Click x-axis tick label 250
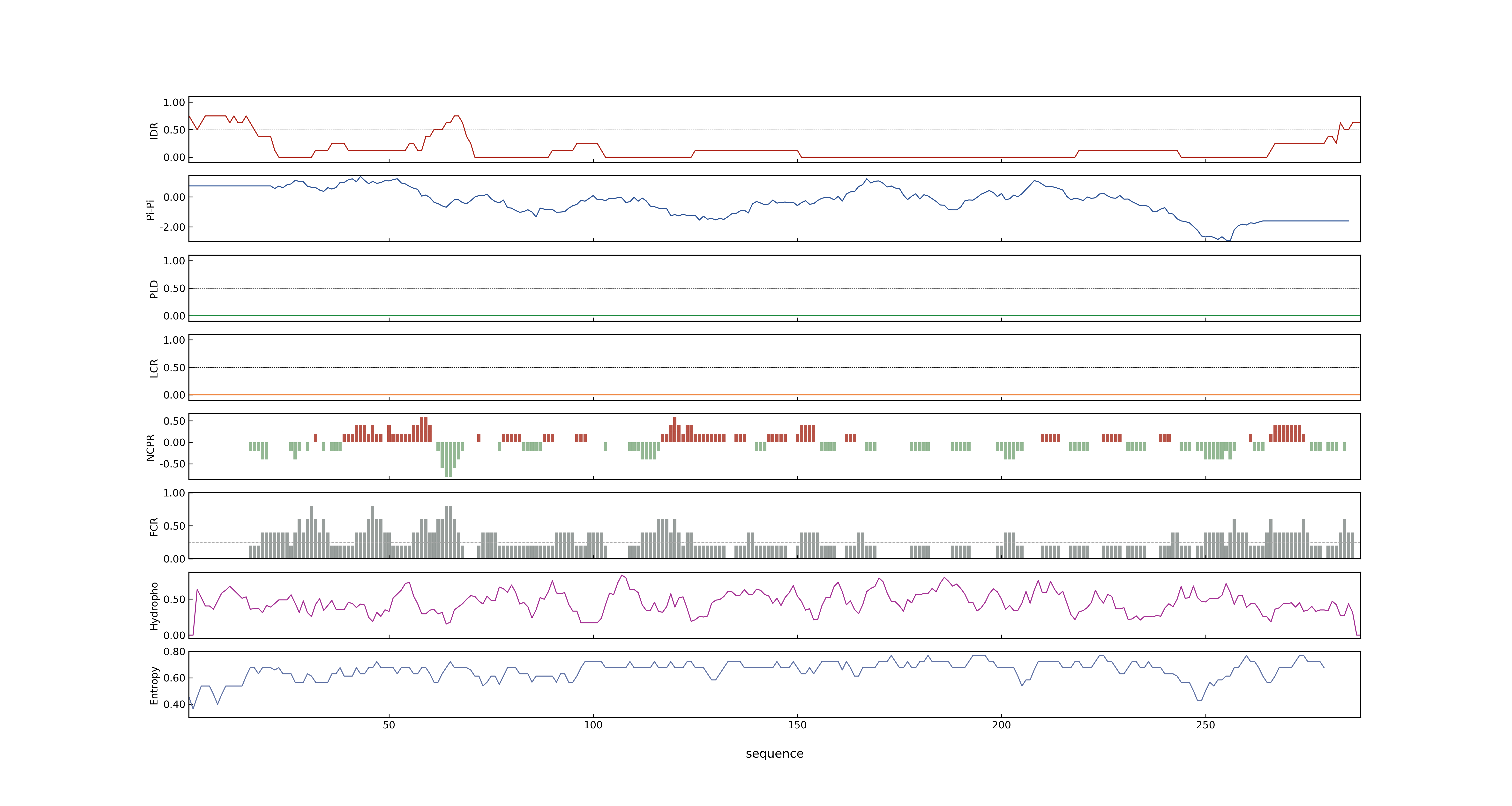Screen dimensions: 1512x806 1206,725
